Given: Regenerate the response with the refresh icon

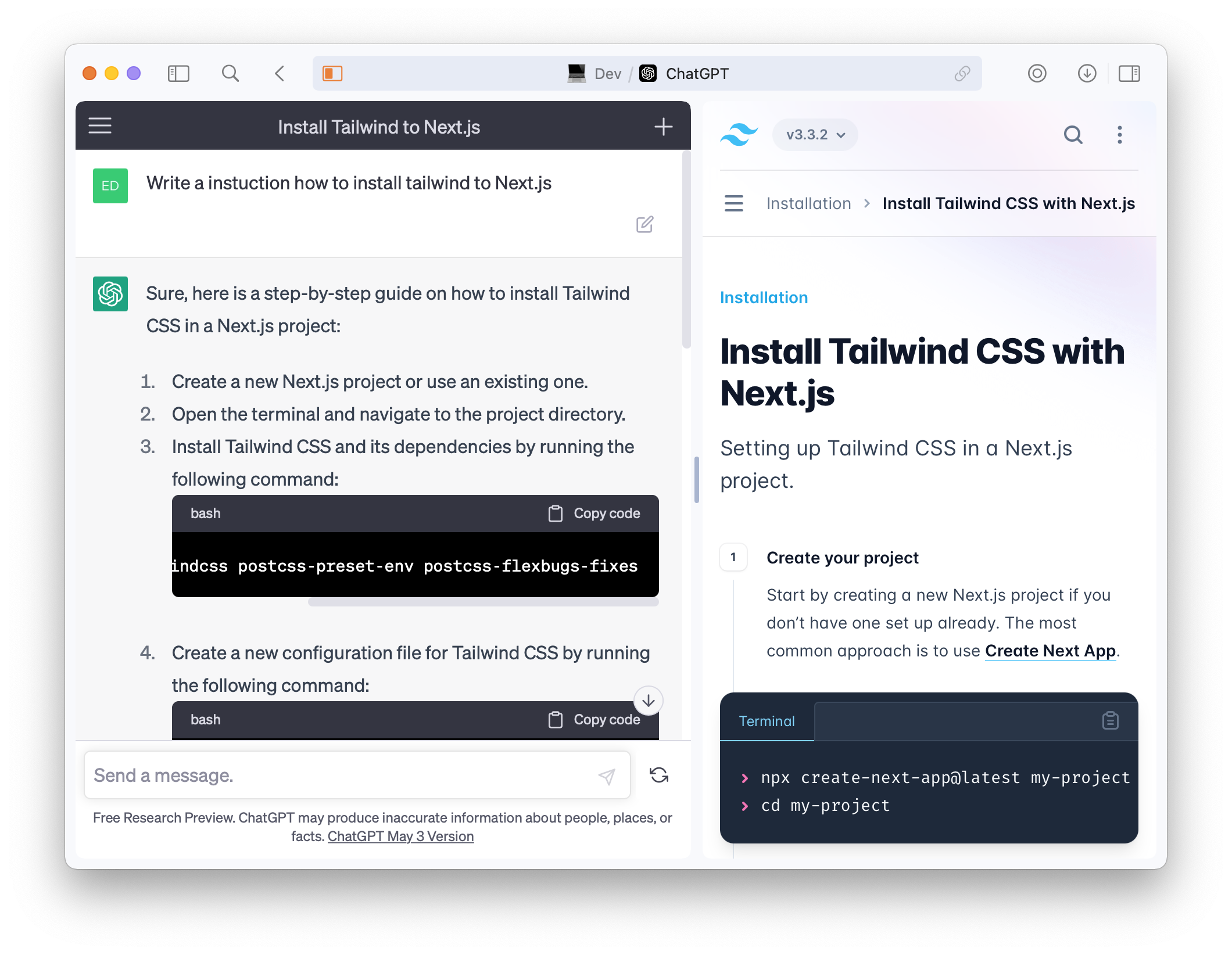Looking at the screenshot, I should coord(659,776).
